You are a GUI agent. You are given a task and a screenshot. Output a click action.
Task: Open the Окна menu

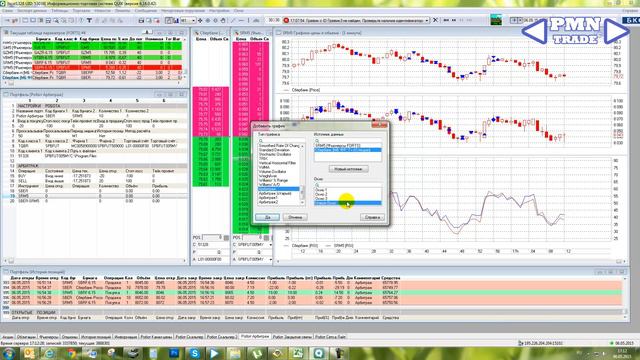pyautogui.click(x=238, y=11)
